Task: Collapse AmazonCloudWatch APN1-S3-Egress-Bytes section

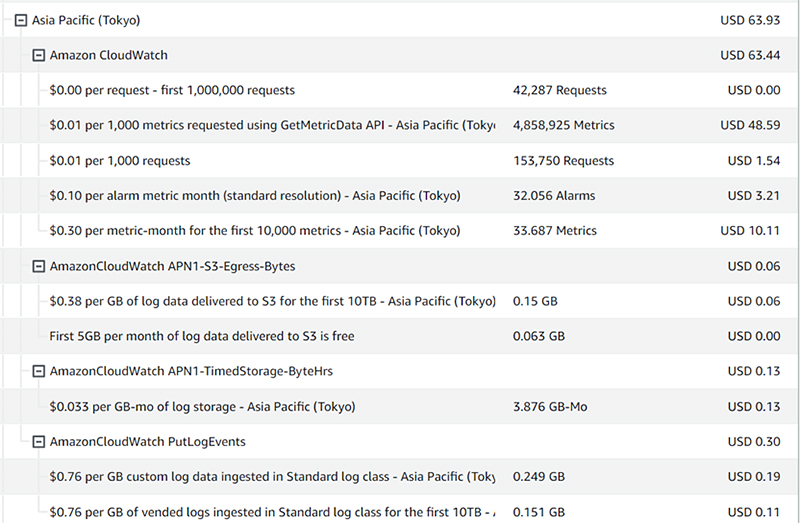Action: point(39,266)
